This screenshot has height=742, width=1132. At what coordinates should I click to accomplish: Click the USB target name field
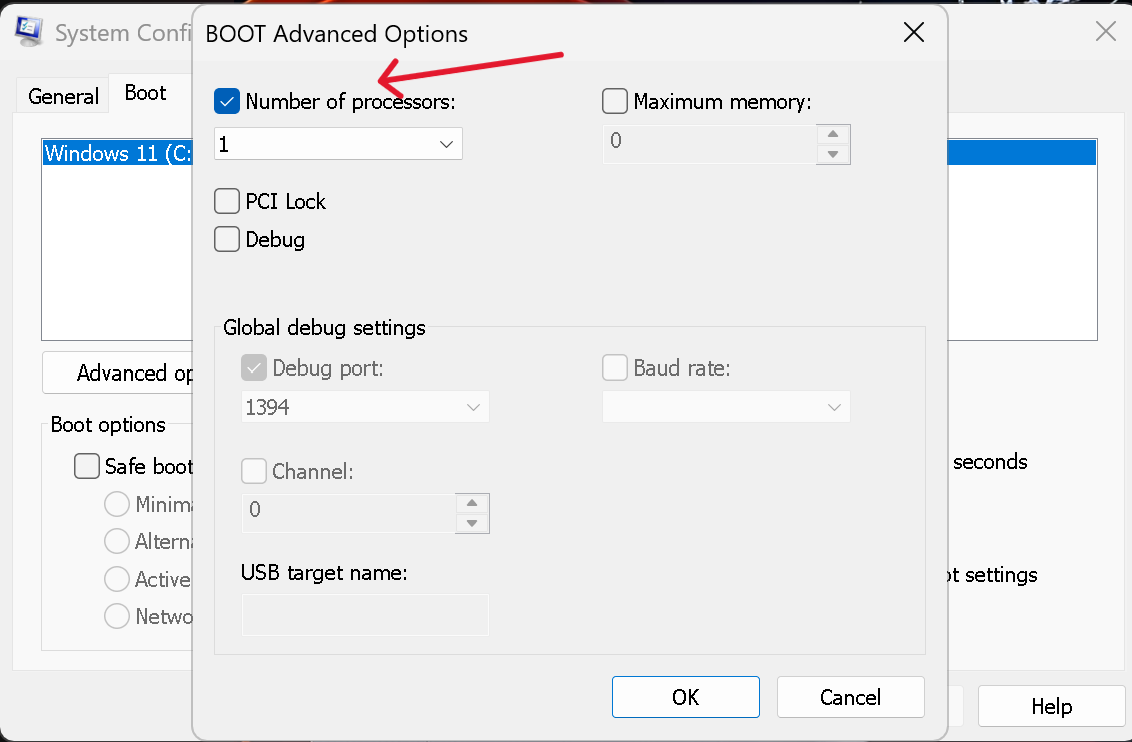coord(365,615)
